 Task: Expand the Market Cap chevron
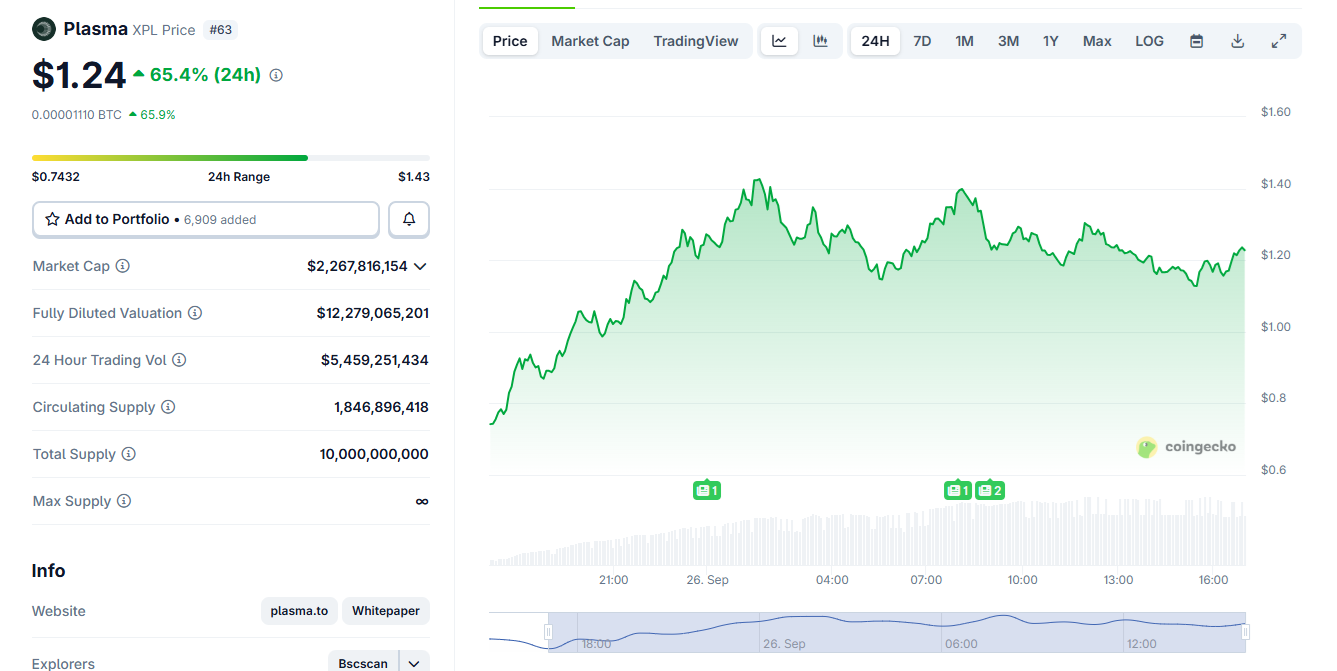tap(422, 266)
